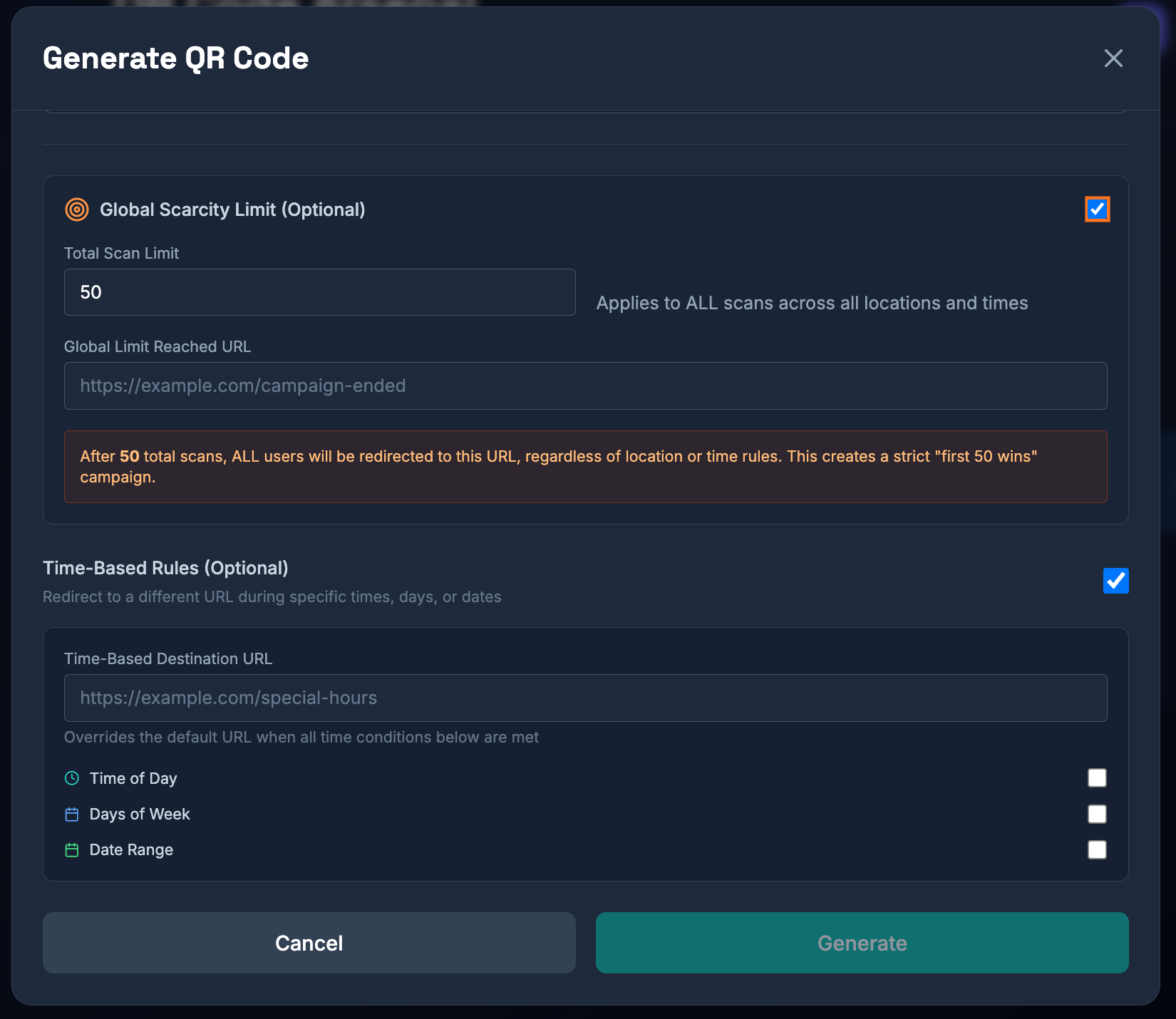
Task: Tick the Days of Week checkbox
Action: [x=1097, y=814]
